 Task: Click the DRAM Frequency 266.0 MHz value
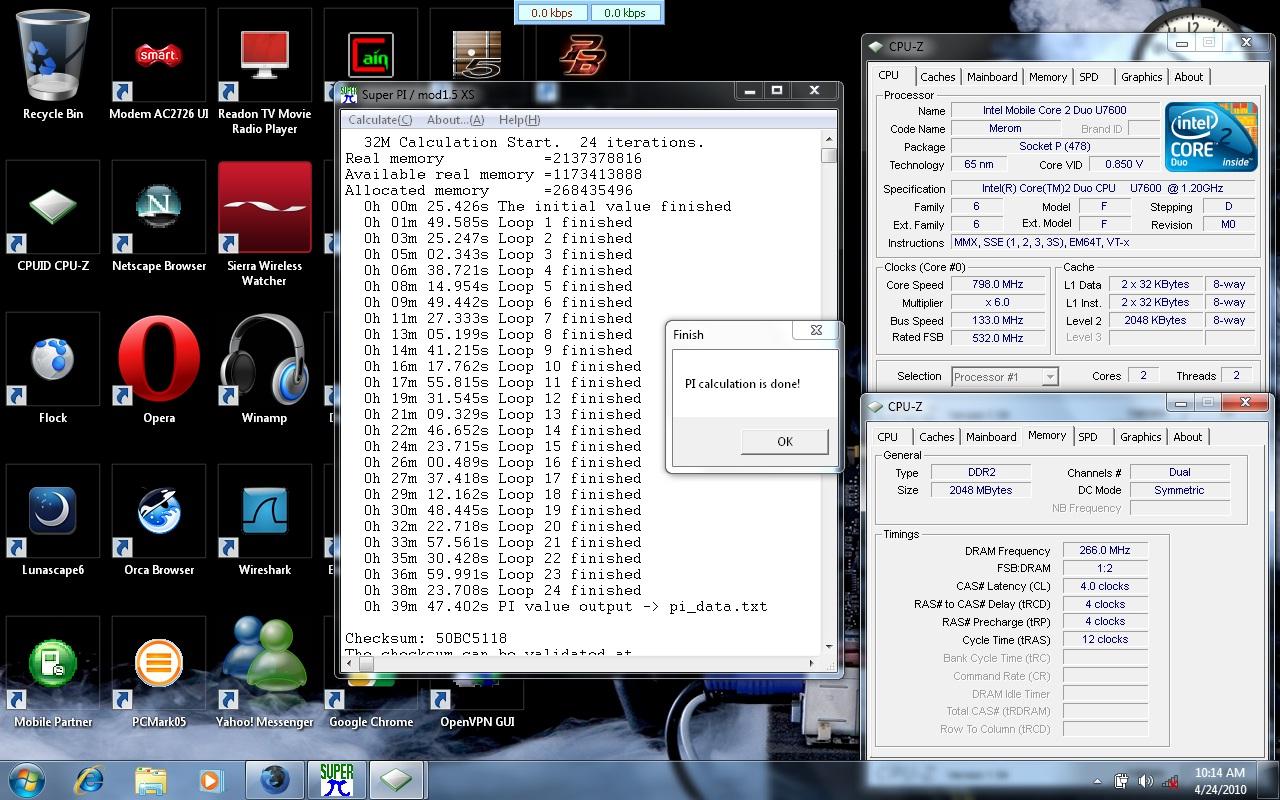pyautogui.click(x=1105, y=550)
